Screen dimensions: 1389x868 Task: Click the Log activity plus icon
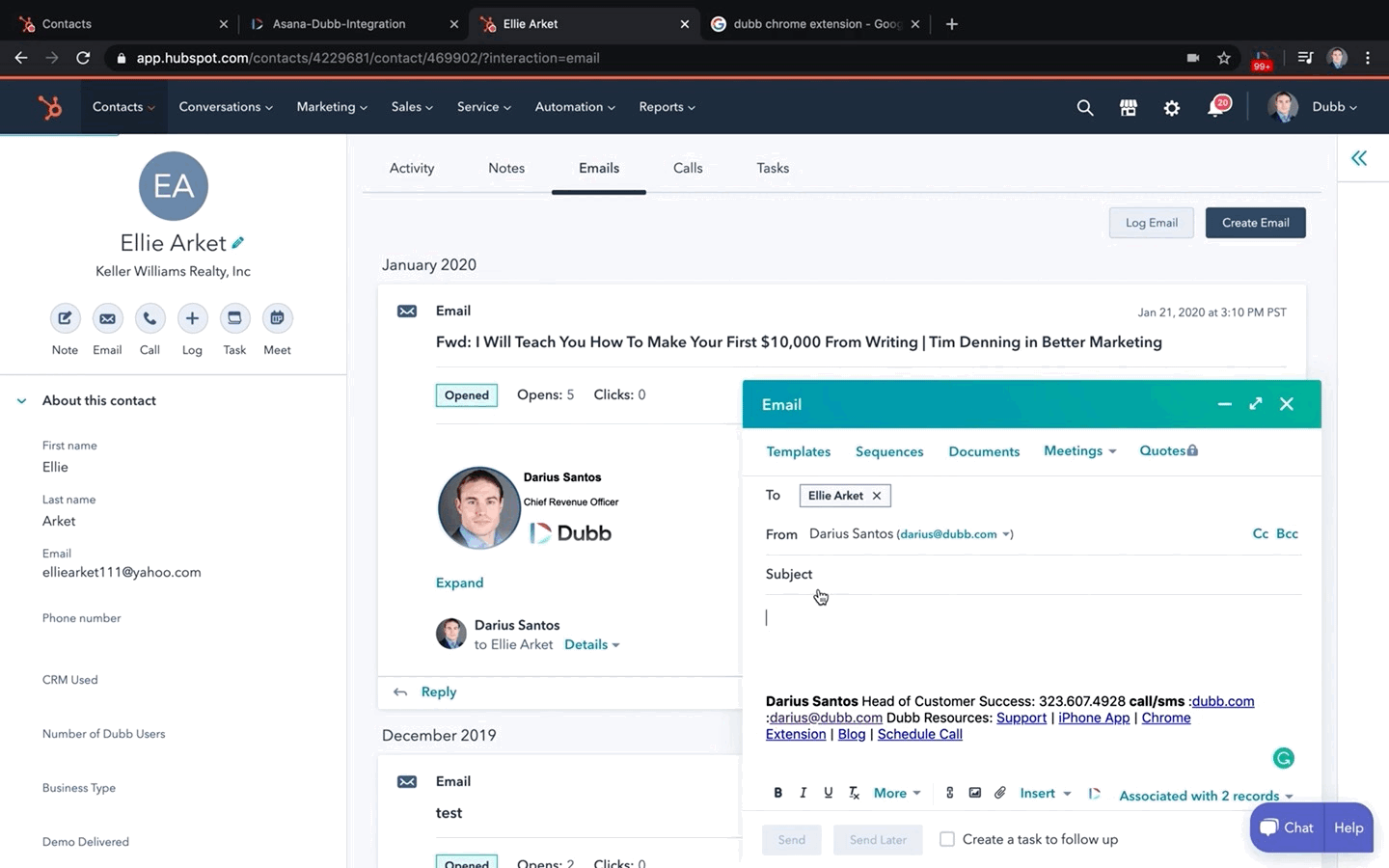192,318
